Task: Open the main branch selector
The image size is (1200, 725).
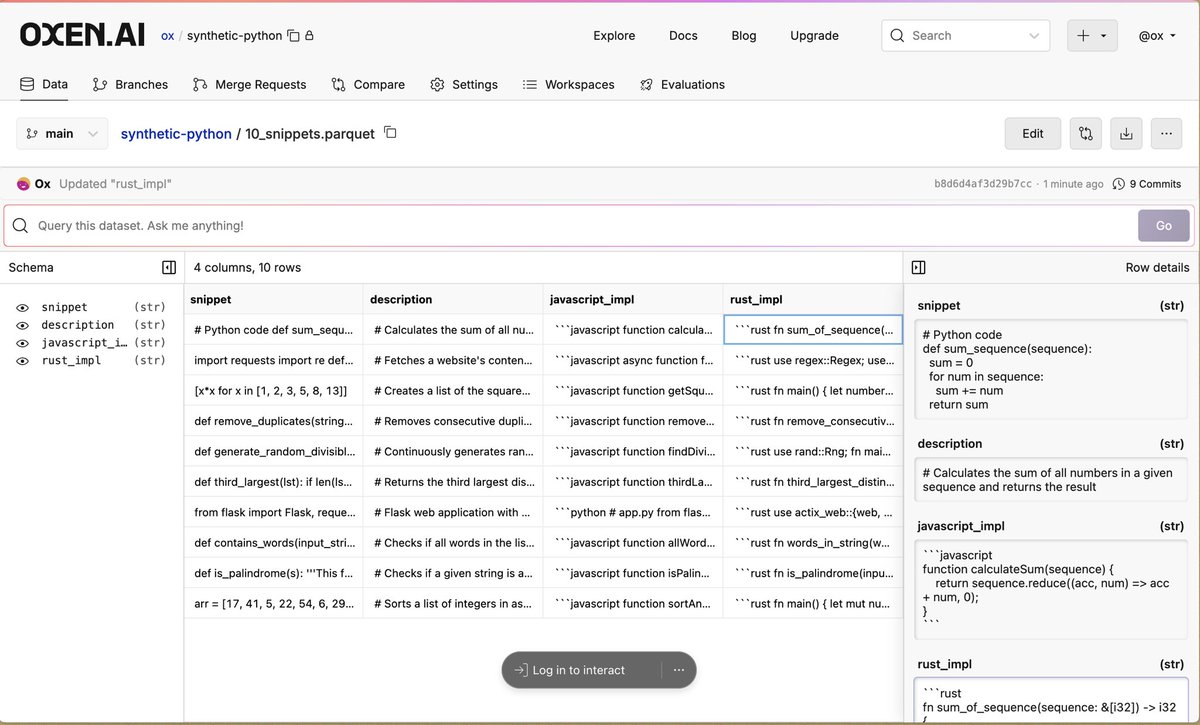Action: click(x=61, y=133)
